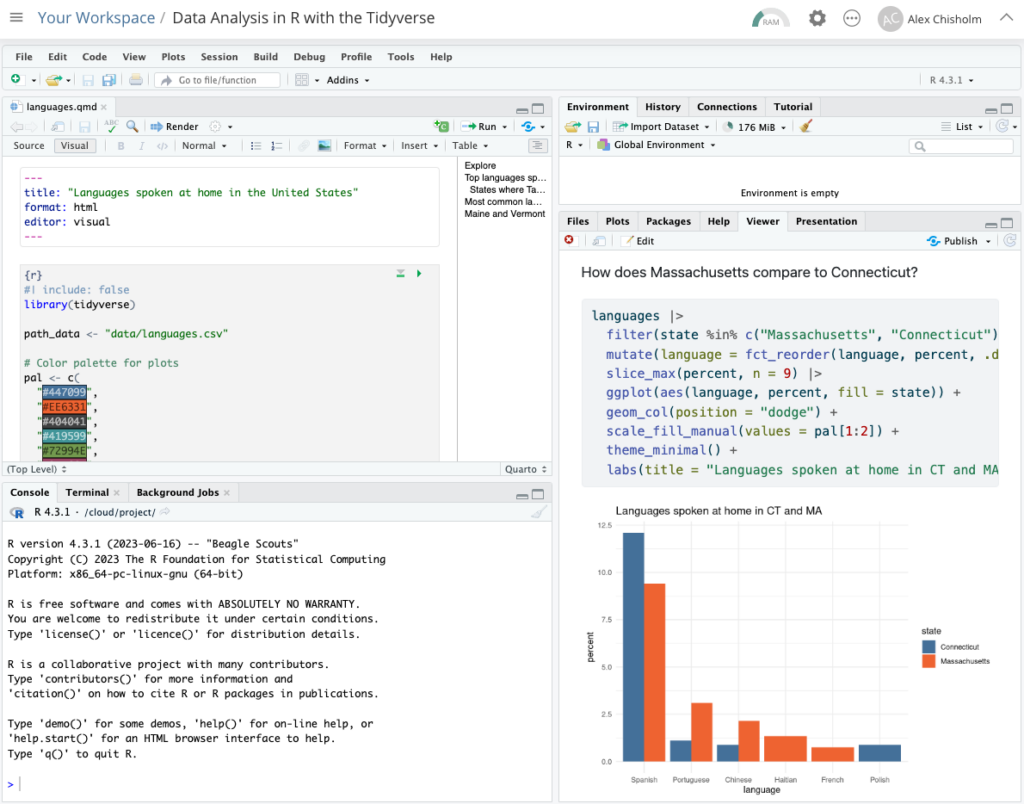Toggle the document outline pane button
Image resolution: width=1024 pixels, height=804 pixels.
pos(538,146)
